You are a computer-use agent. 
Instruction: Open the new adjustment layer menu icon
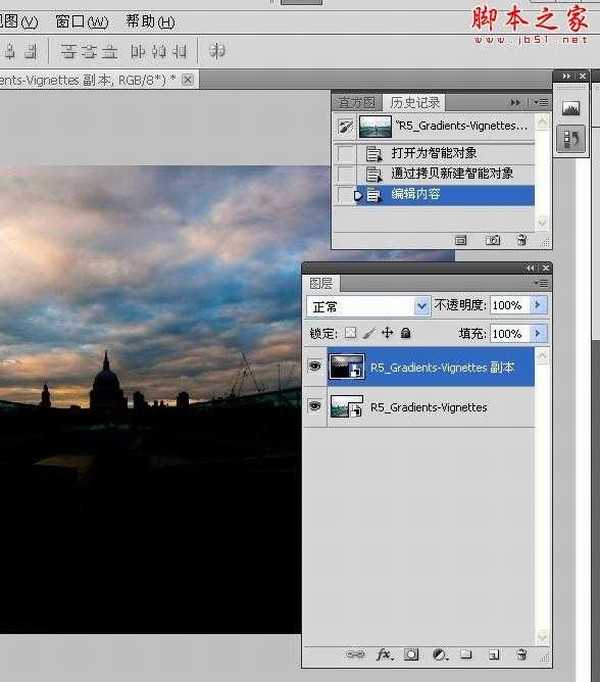[x=439, y=655]
